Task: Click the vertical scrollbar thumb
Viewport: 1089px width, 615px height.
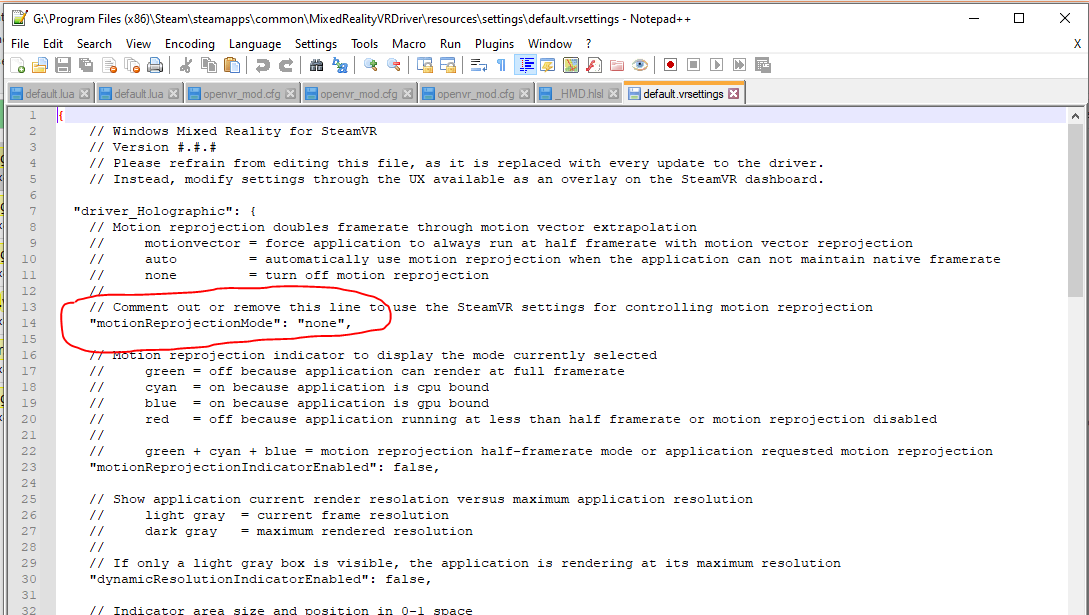Action: click(1075, 211)
